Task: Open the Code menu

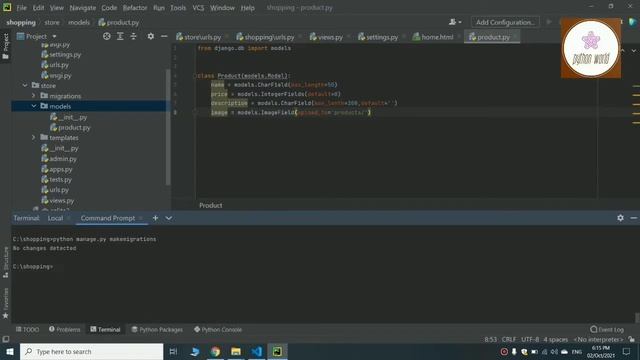Action: pyautogui.click(x=109, y=7)
